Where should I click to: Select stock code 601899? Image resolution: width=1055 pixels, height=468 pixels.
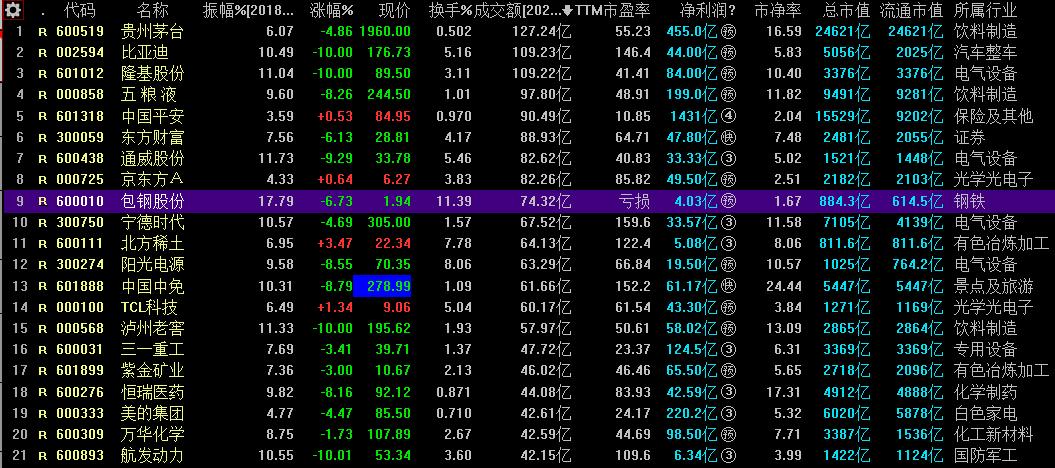[80, 371]
